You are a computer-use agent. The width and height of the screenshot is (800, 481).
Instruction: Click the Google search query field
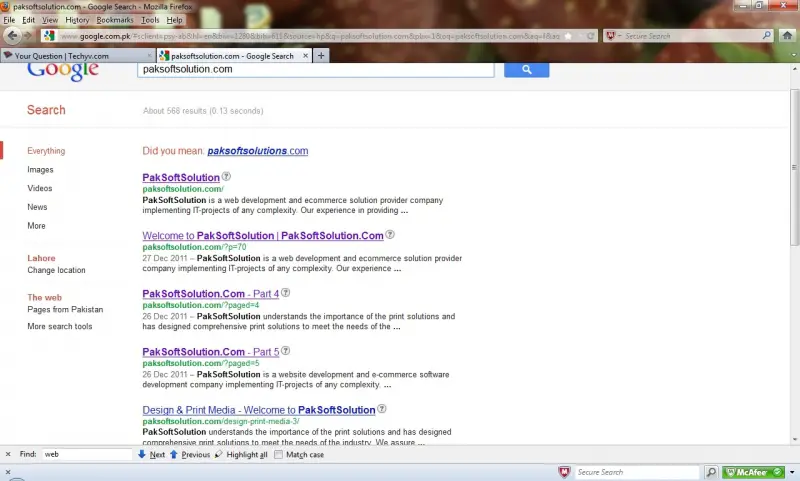click(x=315, y=70)
